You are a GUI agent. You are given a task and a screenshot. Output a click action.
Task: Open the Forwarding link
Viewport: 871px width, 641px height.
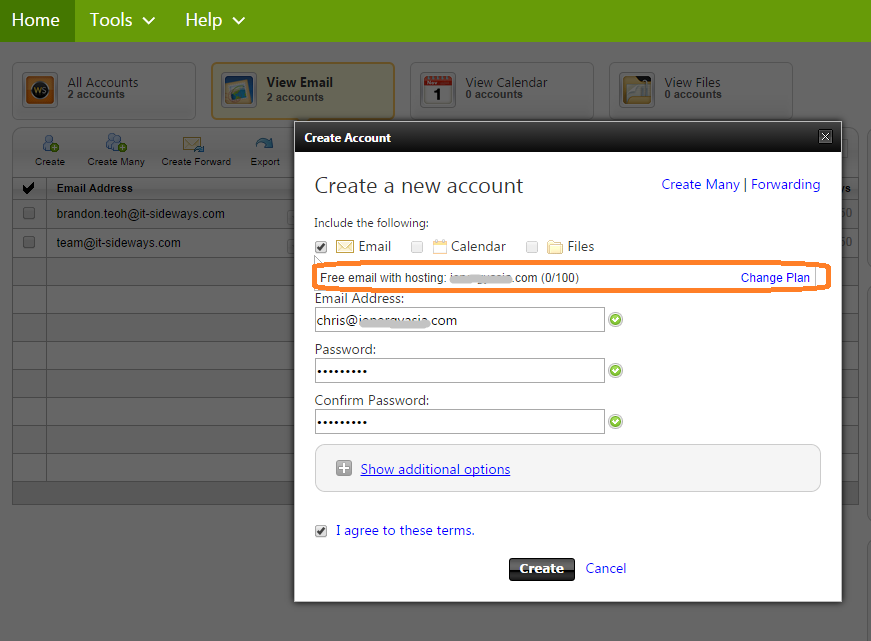[785, 184]
